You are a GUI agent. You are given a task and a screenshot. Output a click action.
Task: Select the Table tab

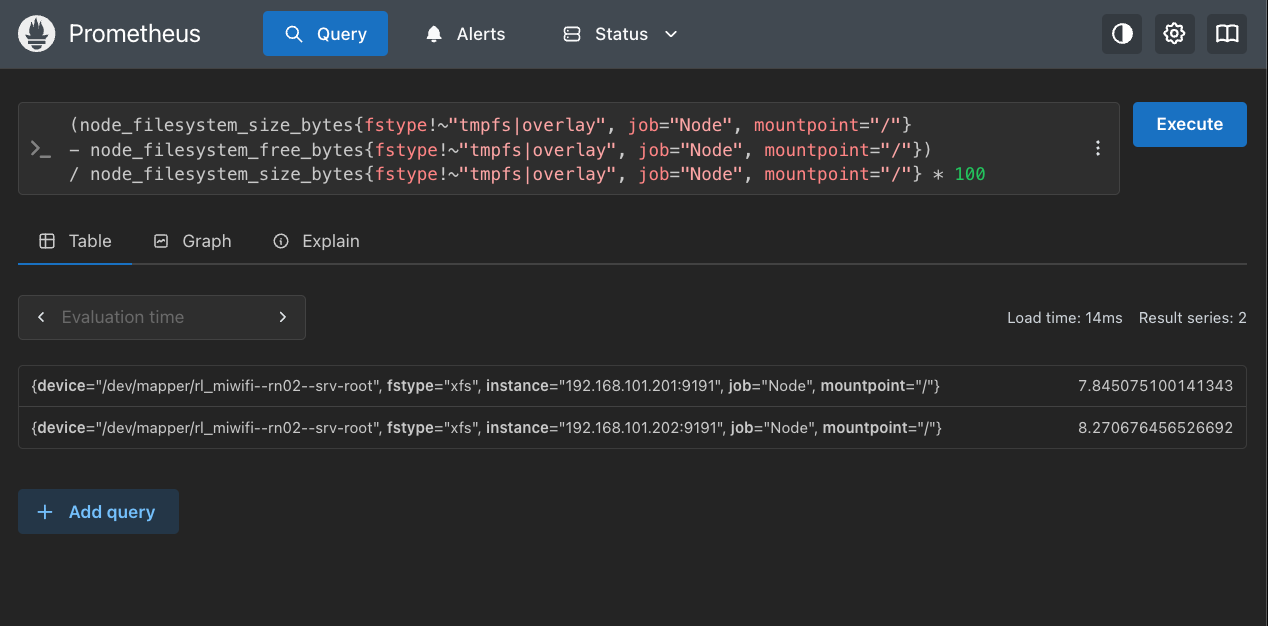(x=75, y=241)
